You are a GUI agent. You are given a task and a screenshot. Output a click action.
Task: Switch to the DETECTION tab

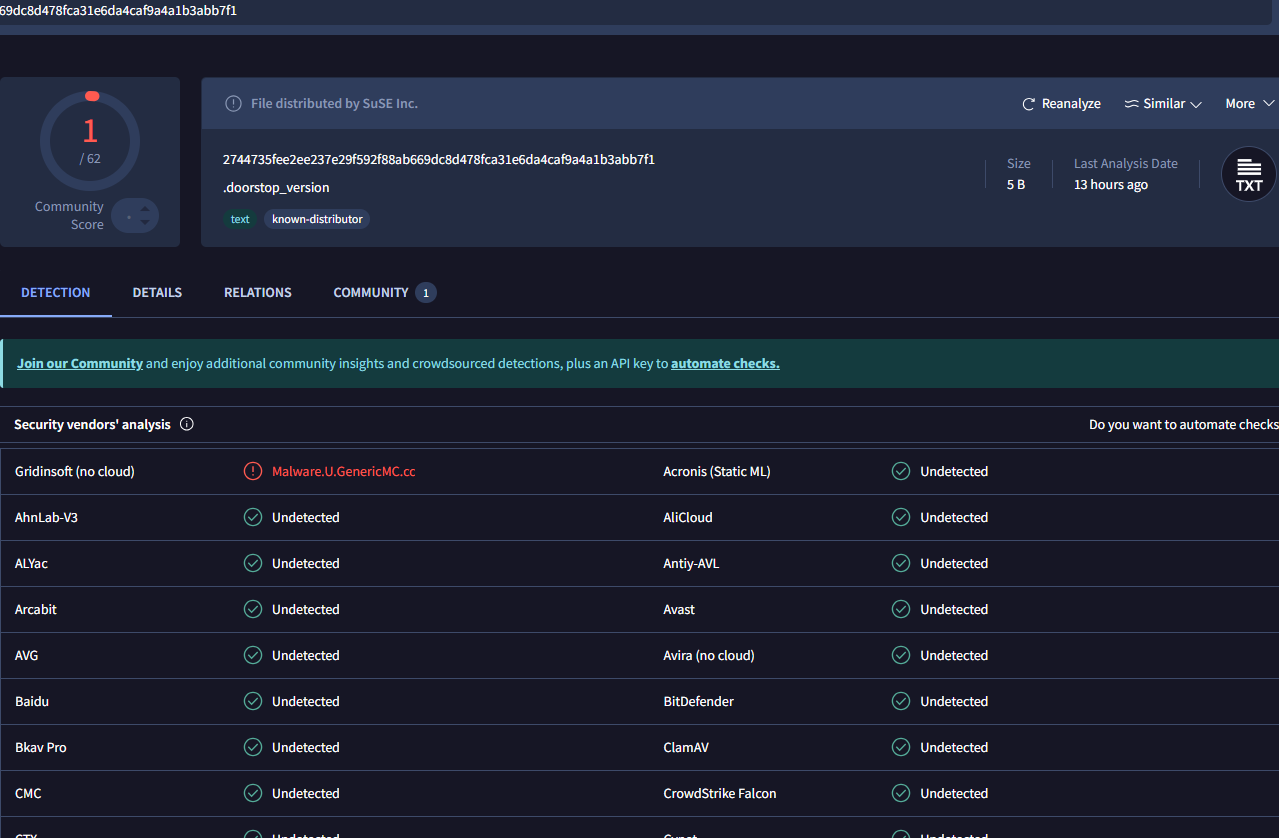pos(56,293)
